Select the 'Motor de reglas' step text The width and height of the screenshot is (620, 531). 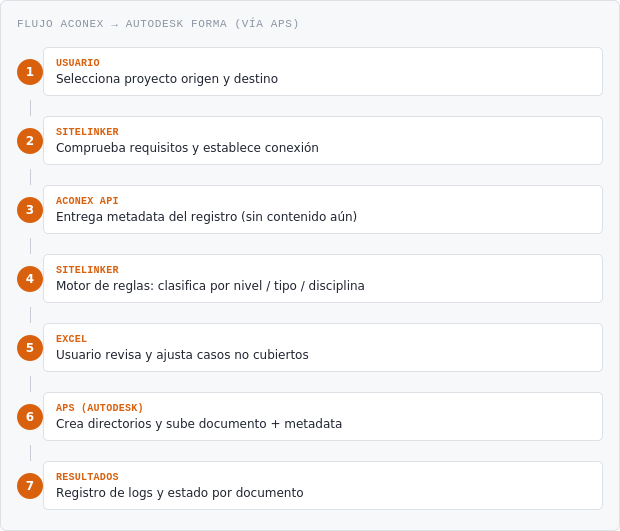pyautogui.click(x=210, y=285)
